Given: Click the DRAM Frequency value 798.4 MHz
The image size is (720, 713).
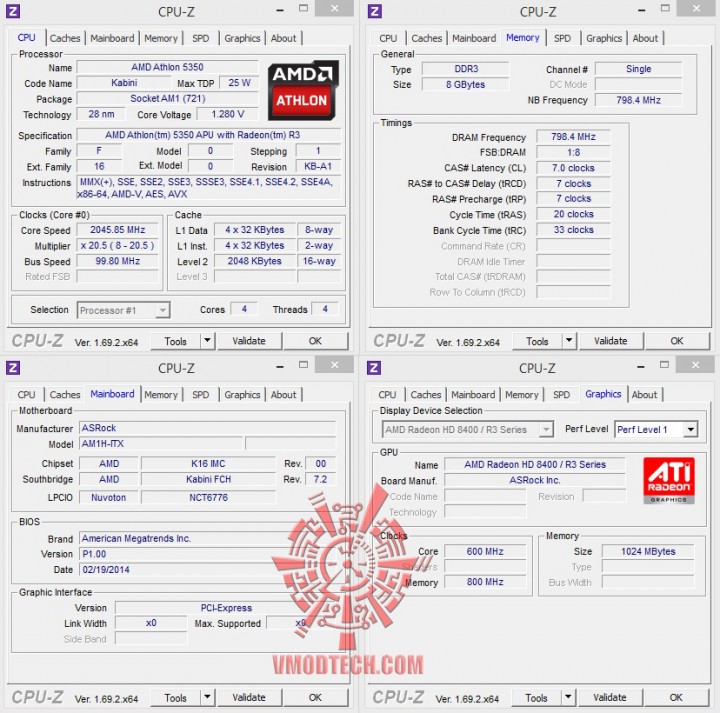Looking at the screenshot, I should point(573,136).
